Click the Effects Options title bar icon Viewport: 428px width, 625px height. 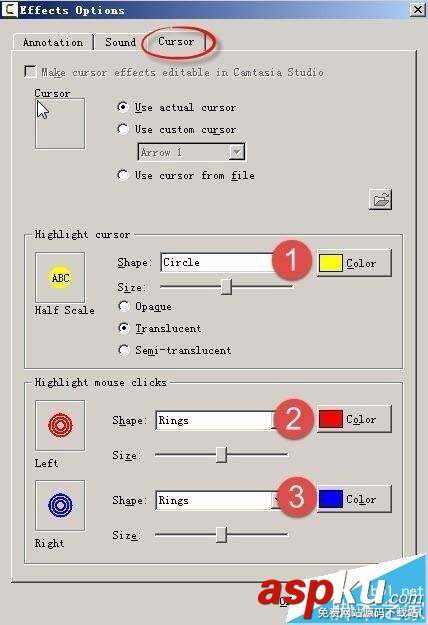(10, 10)
